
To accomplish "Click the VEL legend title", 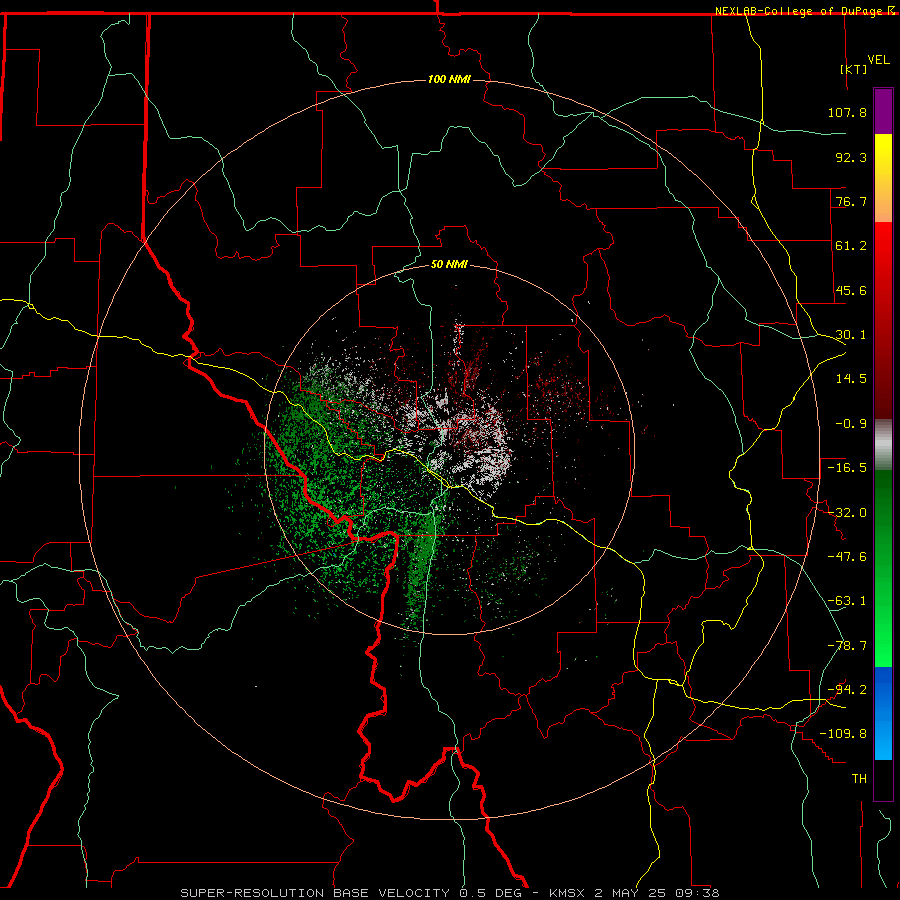I will (x=878, y=60).
